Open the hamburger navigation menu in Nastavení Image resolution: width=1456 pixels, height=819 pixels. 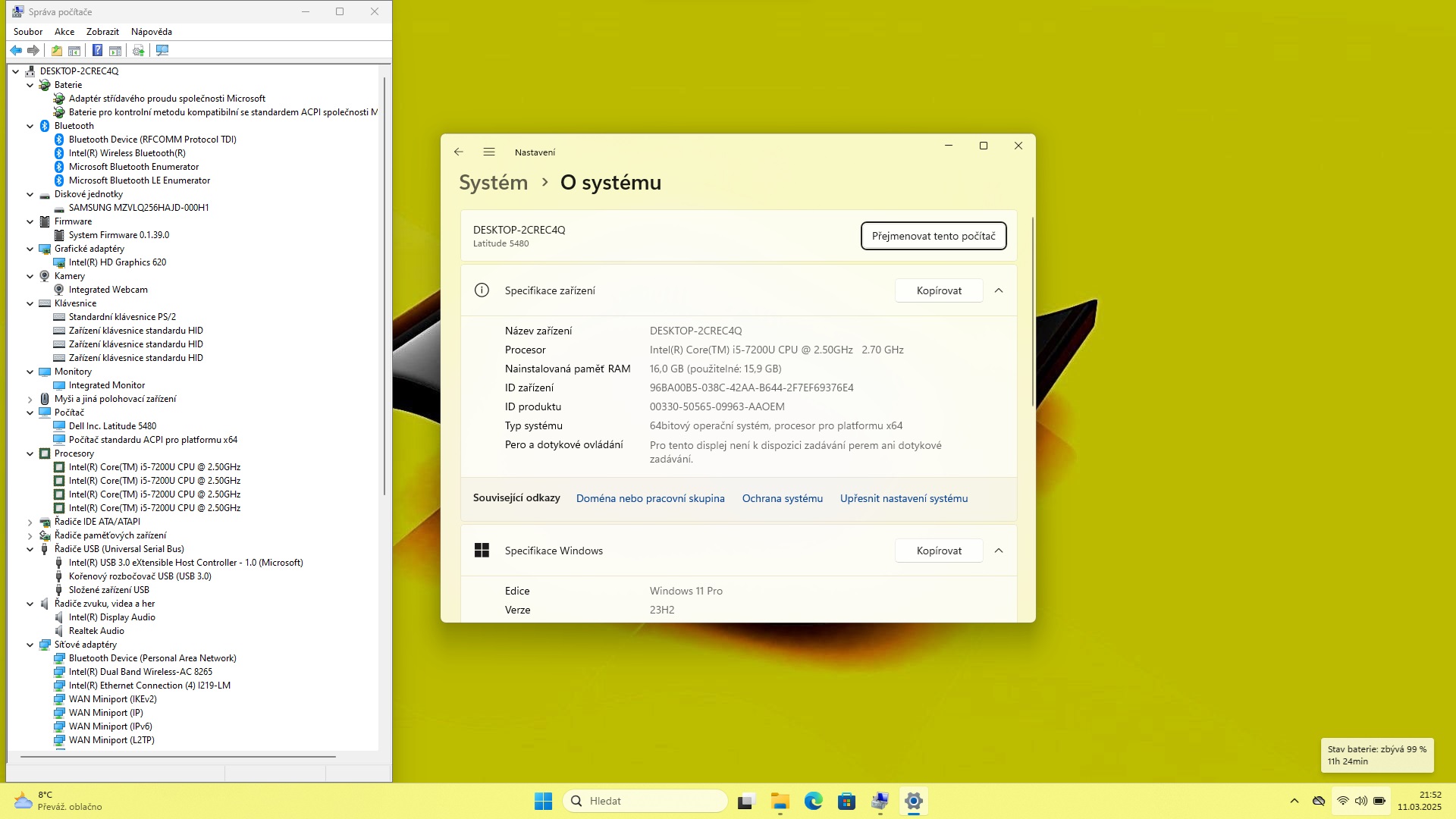pyautogui.click(x=489, y=152)
